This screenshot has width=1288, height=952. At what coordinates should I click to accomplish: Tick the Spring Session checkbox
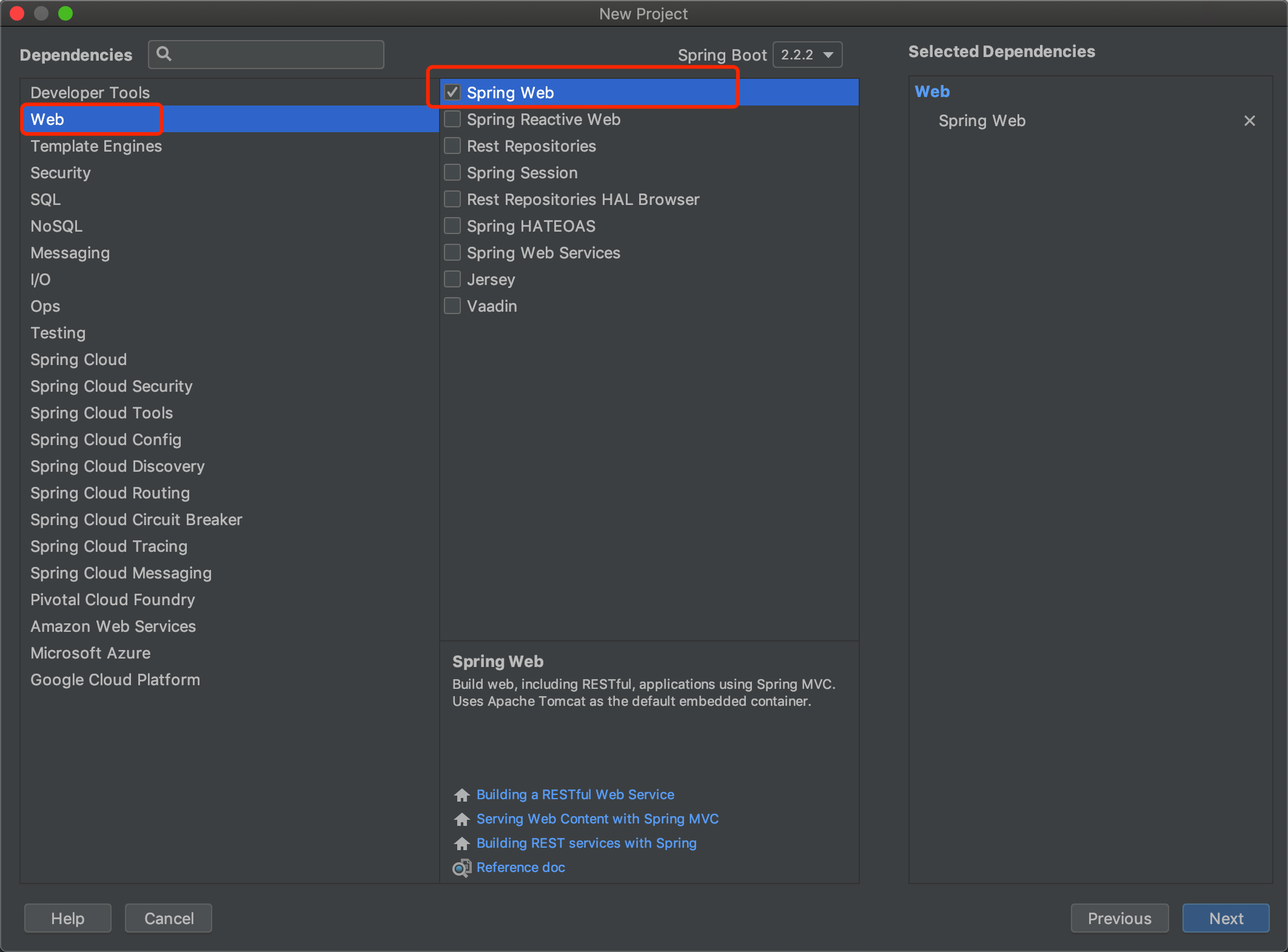point(452,172)
